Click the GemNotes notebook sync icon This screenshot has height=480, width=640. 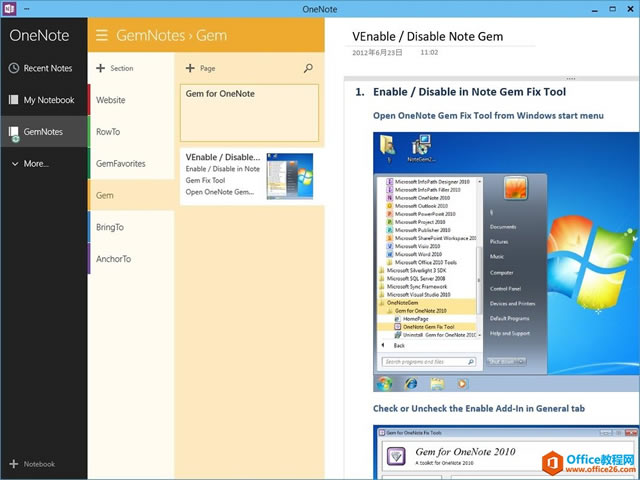coord(14,134)
